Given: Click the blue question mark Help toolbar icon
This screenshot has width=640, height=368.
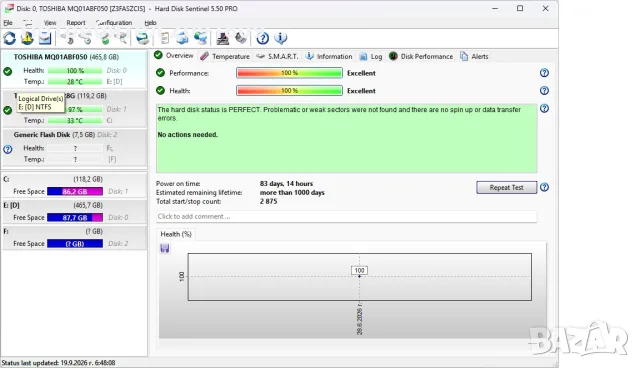Looking at the screenshot, I should tap(262, 38).
